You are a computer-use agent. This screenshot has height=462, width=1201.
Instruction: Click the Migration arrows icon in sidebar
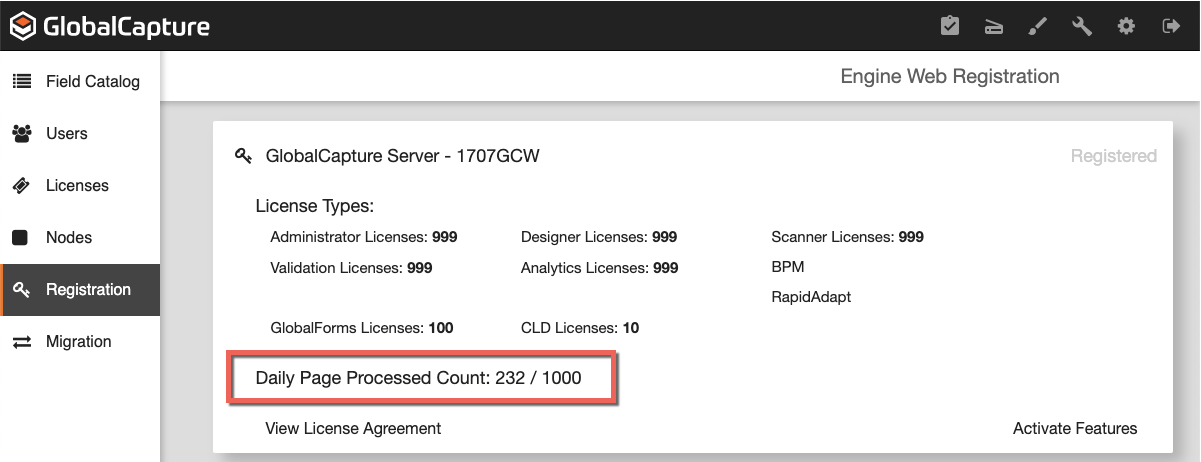[x=21, y=342]
